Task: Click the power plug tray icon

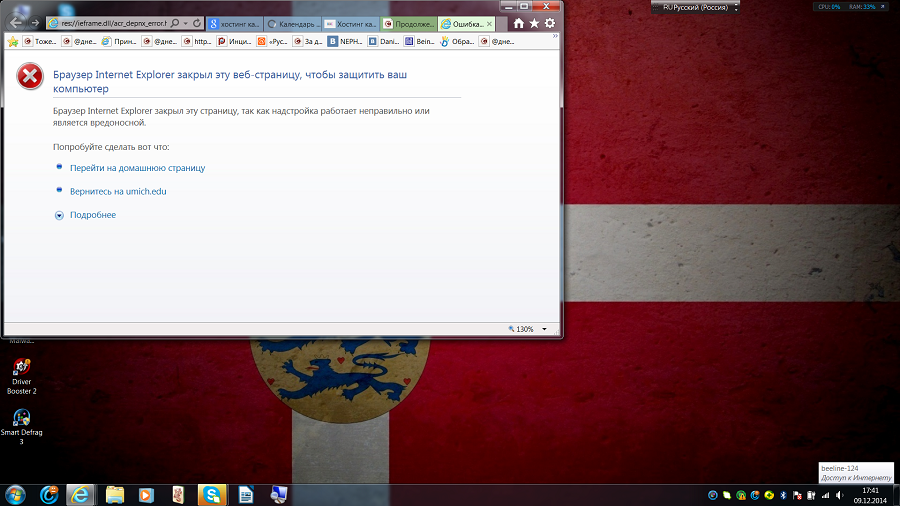Action: [811, 495]
